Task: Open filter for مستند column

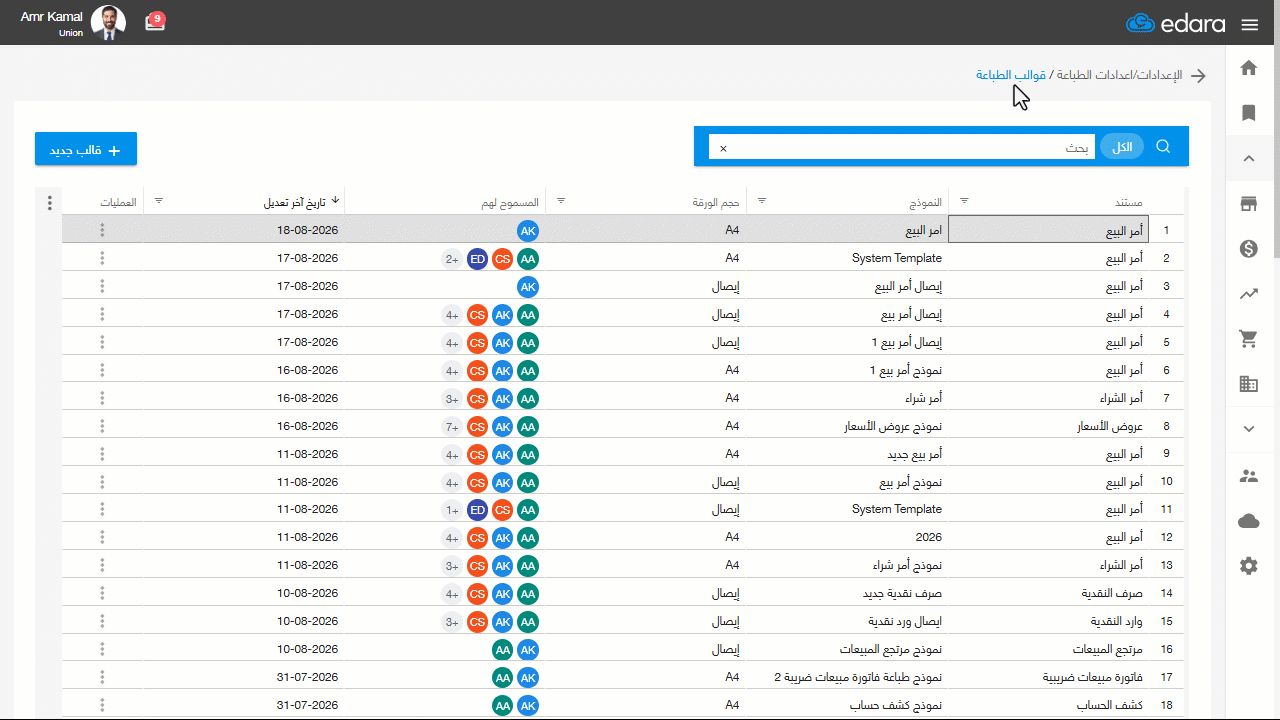Action: (x=964, y=201)
